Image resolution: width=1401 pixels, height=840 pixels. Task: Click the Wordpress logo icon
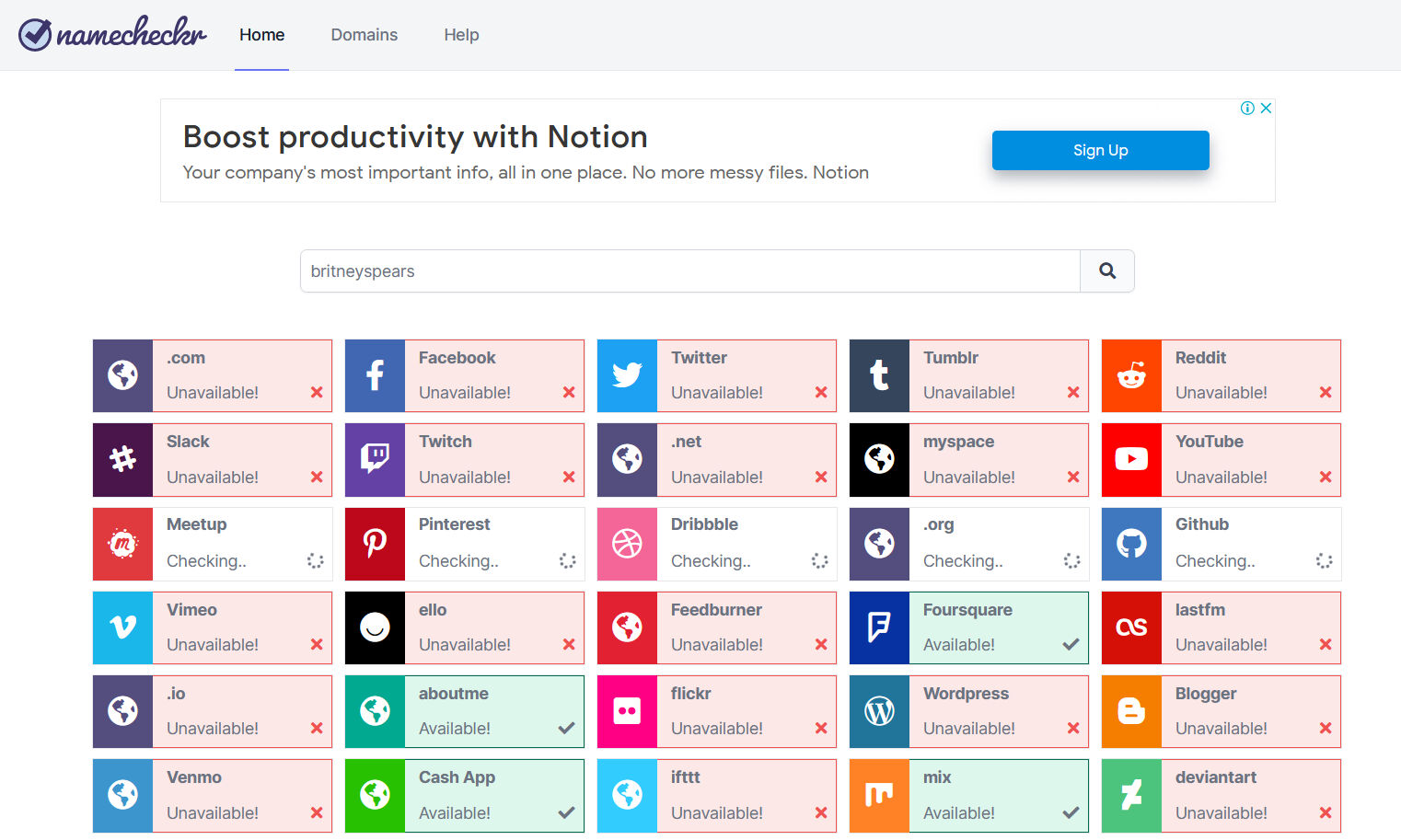tap(879, 711)
